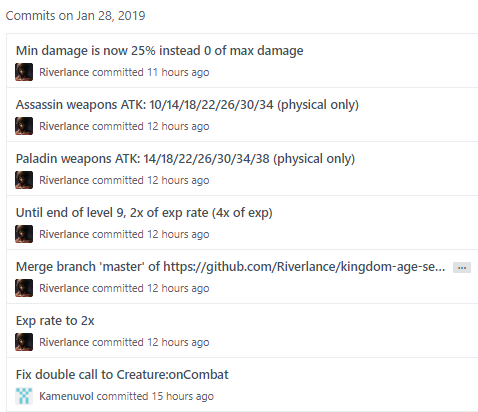The image size is (478, 412).
Task: Open Paladin weapons ATK commit title
Action: [185, 159]
